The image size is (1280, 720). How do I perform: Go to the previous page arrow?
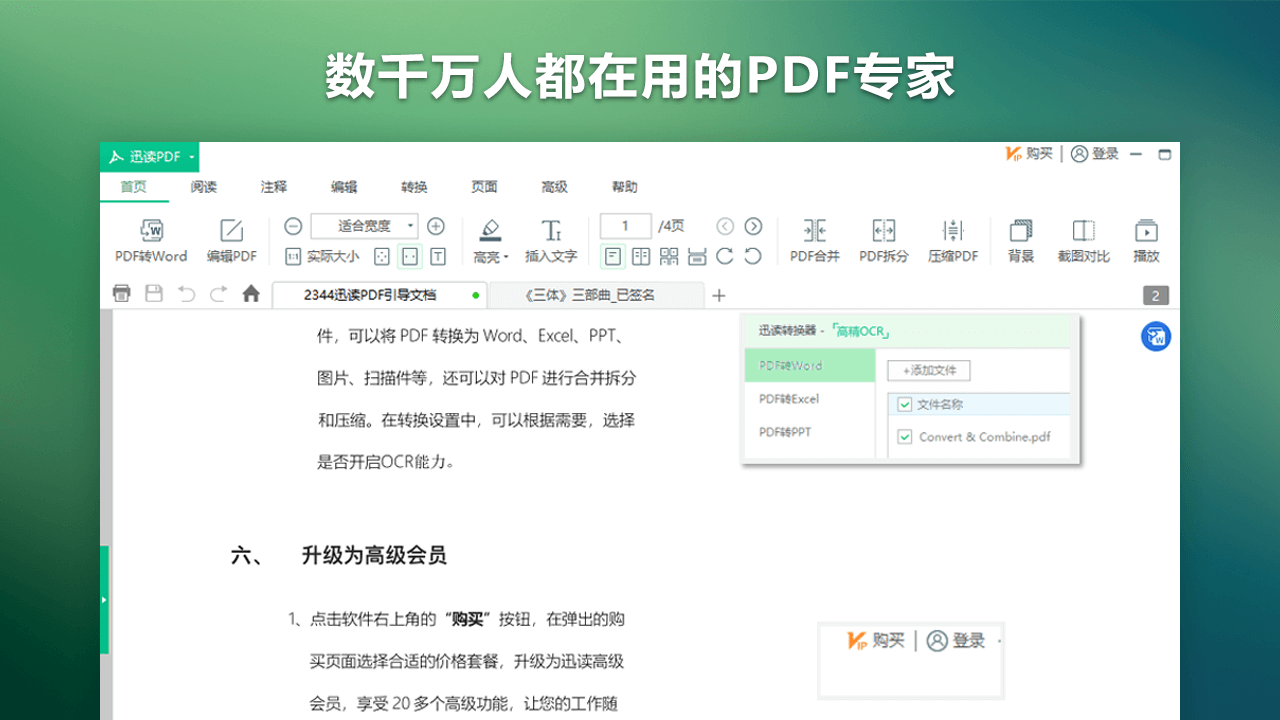tap(725, 227)
